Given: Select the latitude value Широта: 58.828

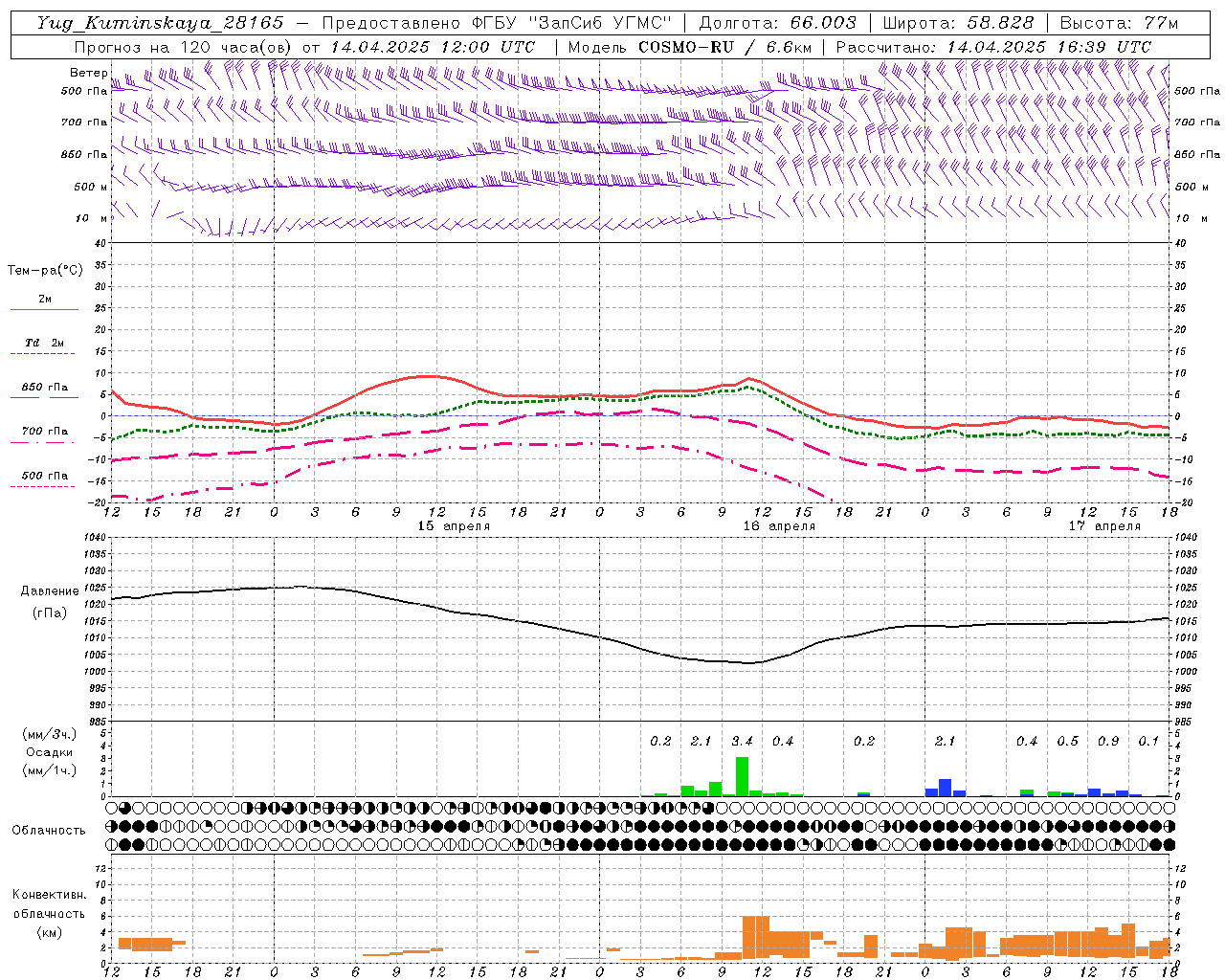Looking at the screenshot, I should point(958,23).
